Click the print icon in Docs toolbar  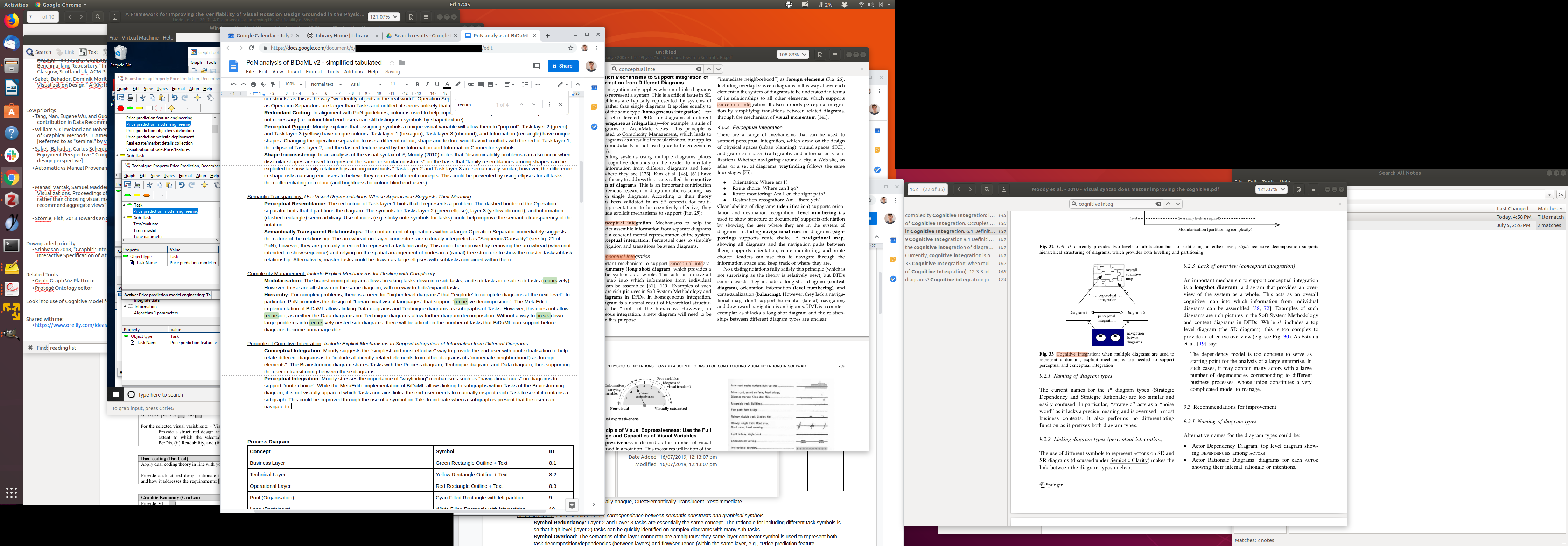(253, 85)
